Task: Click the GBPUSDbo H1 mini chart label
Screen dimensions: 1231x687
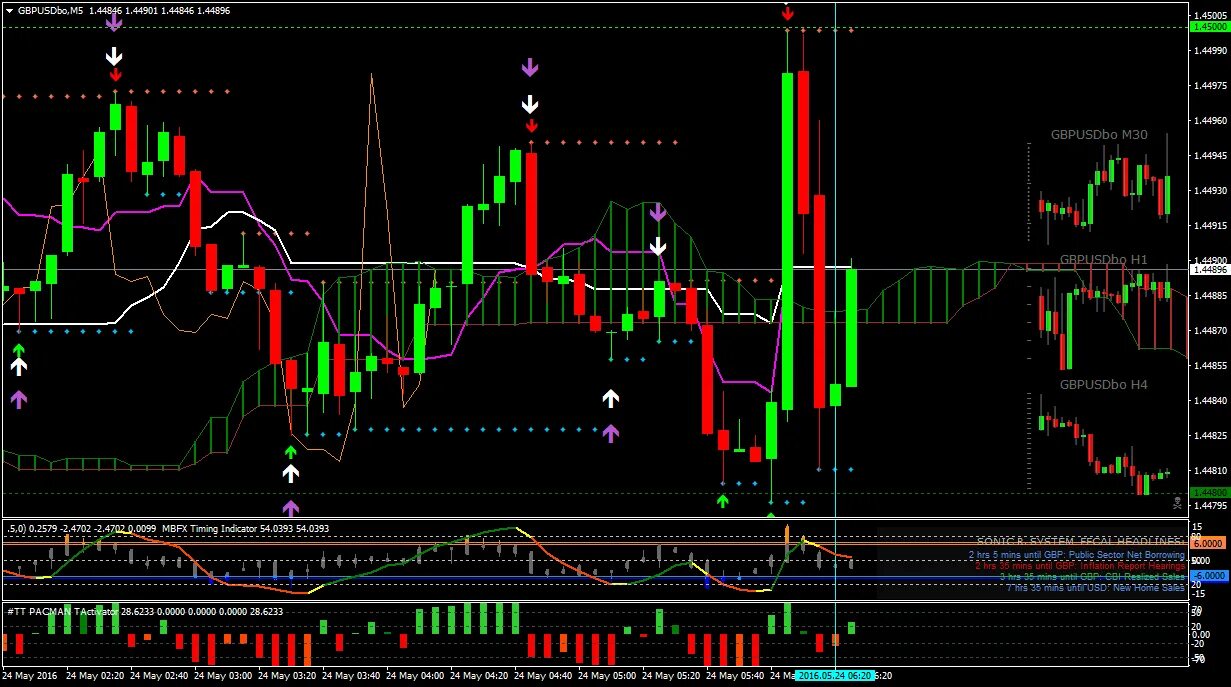Action: coord(1104,259)
